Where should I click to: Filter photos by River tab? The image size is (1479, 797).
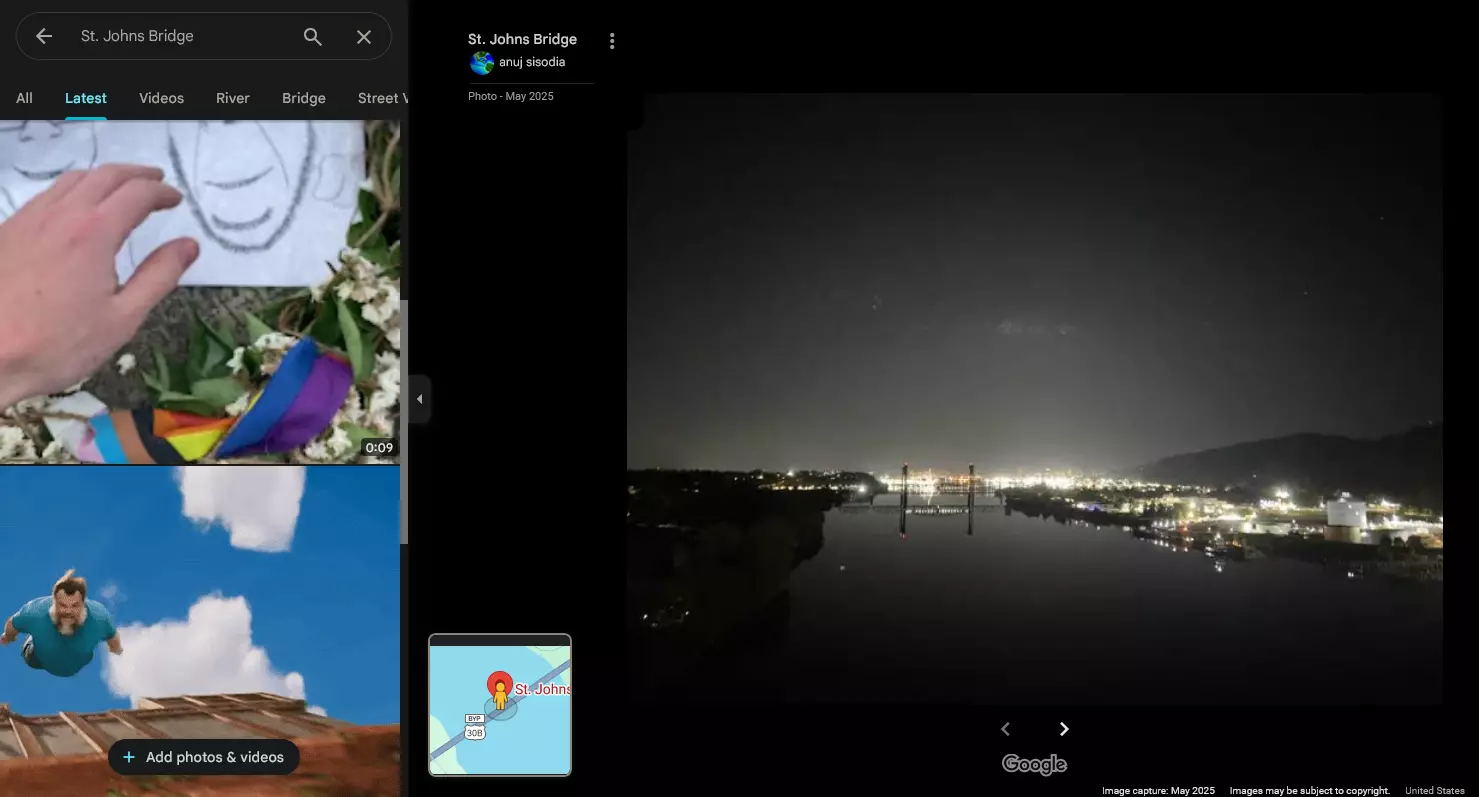(233, 98)
